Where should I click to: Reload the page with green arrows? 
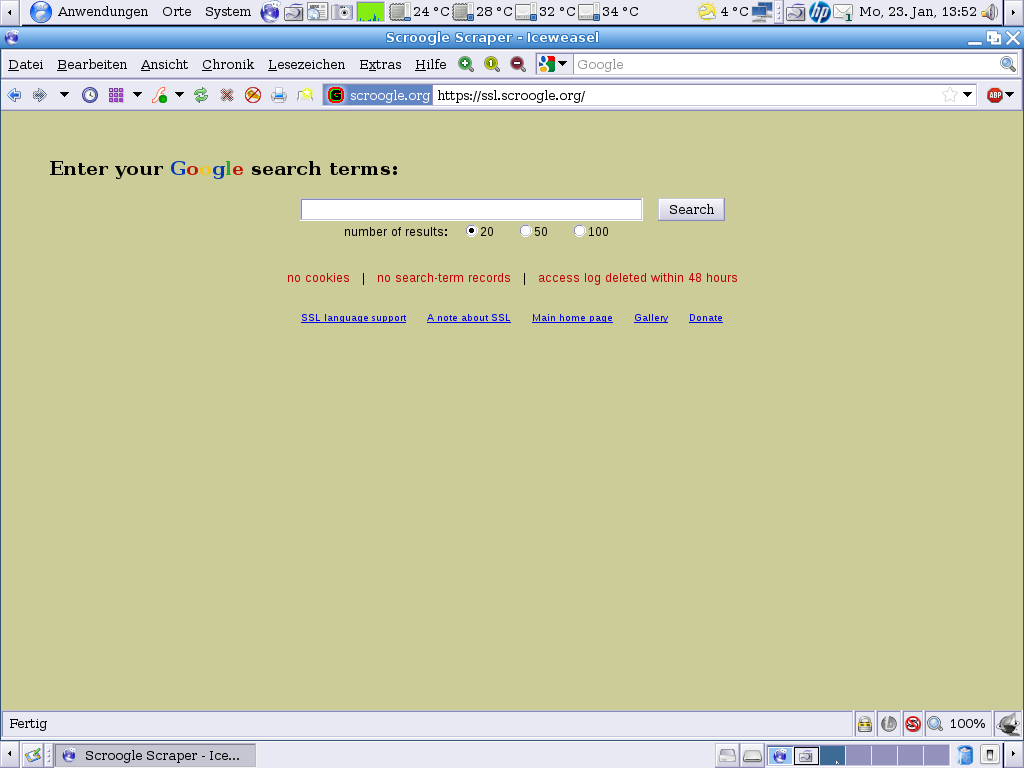point(201,95)
